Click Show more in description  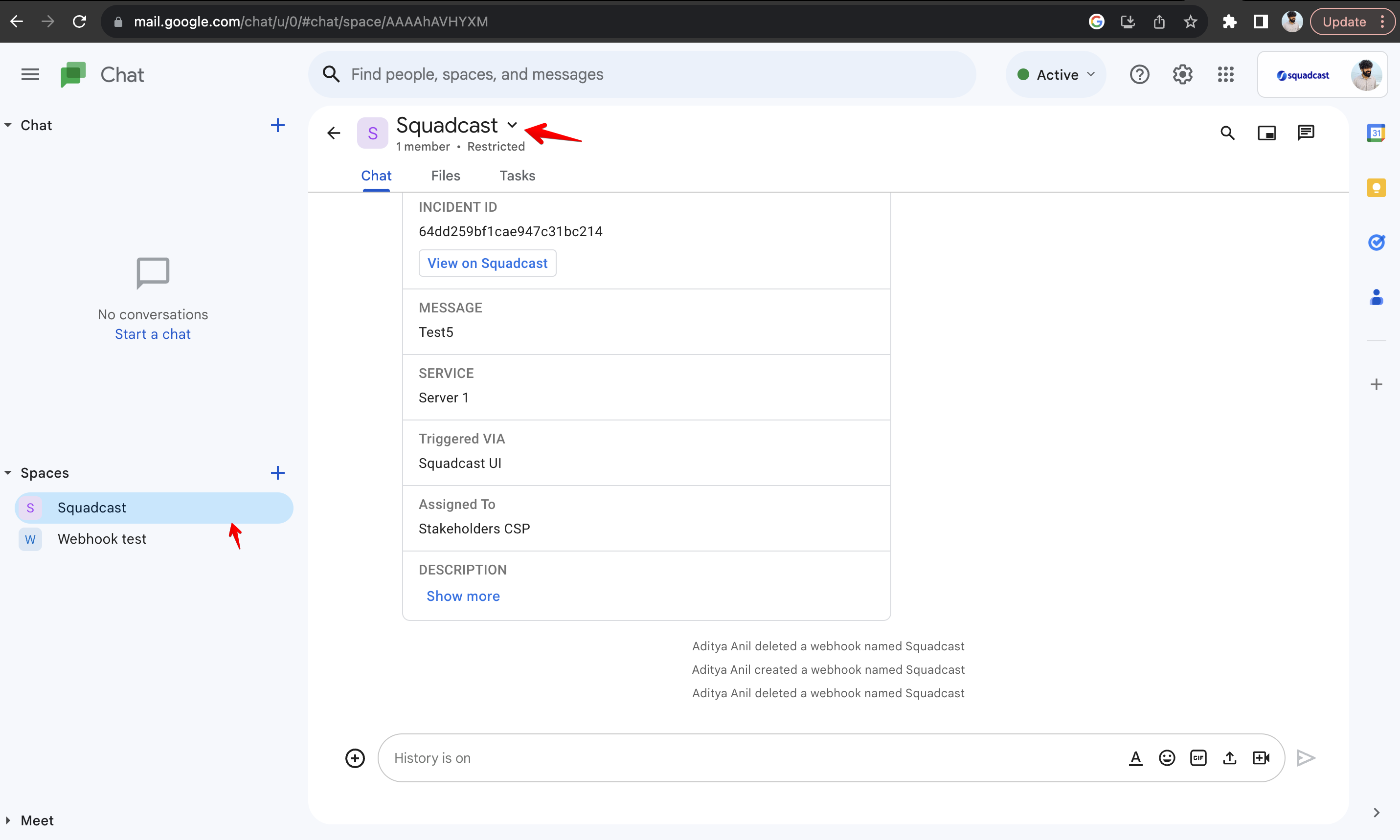coord(463,596)
